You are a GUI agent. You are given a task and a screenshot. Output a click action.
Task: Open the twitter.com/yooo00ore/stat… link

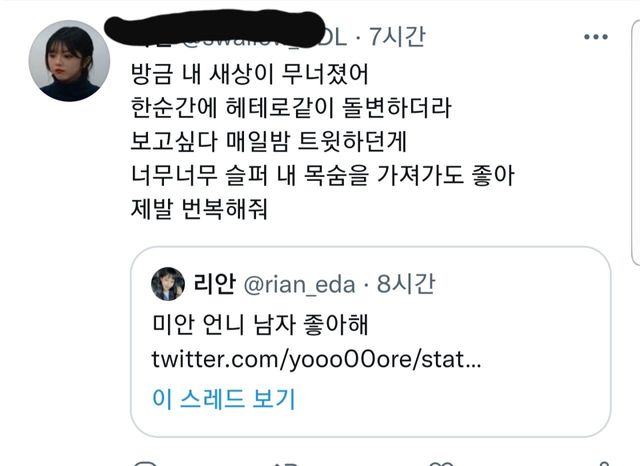click(x=316, y=360)
